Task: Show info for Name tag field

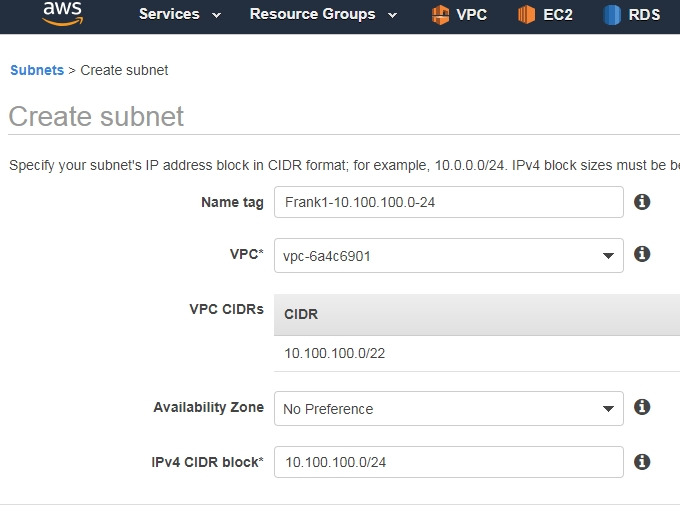Action: coord(642,202)
